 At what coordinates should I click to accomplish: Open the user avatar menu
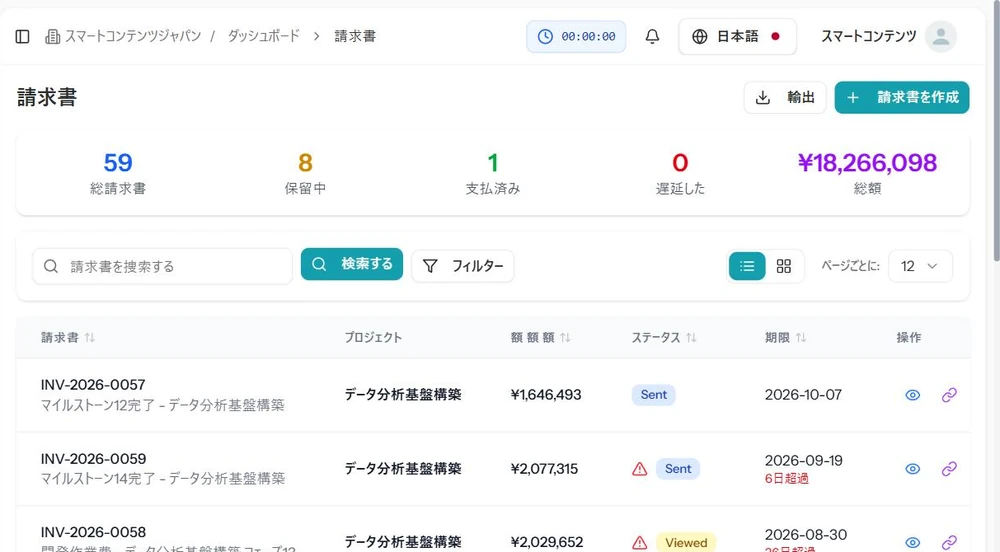(941, 36)
